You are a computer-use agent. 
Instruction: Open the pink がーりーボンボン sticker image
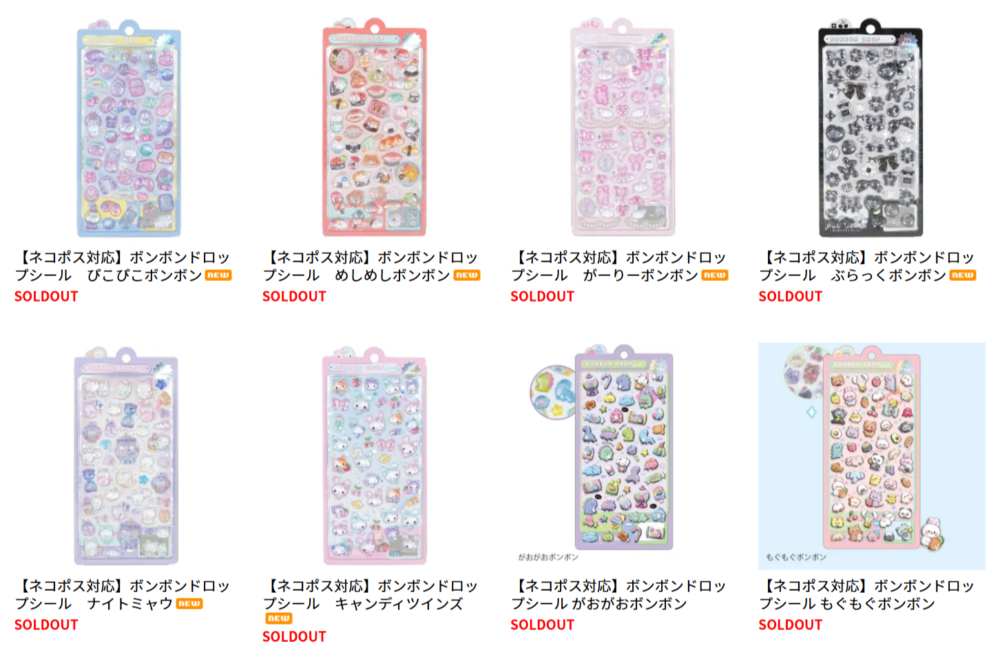point(622,128)
